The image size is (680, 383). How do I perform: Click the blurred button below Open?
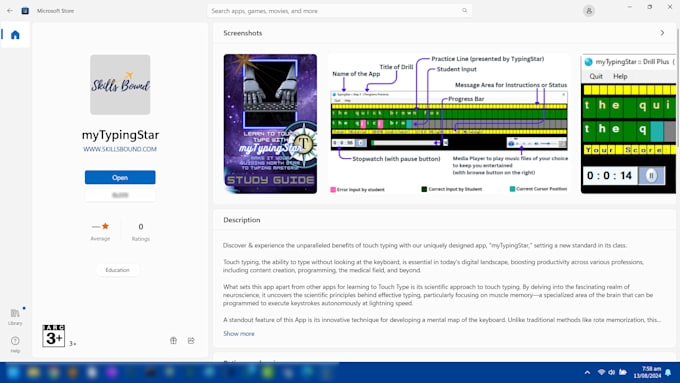120,195
